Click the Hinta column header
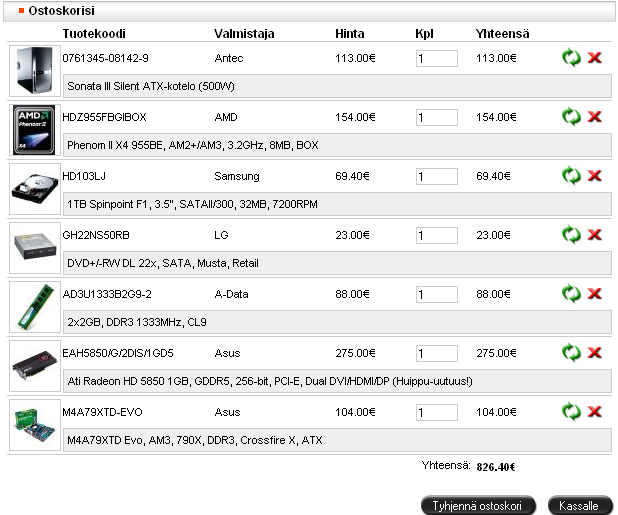 pyautogui.click(x=350, y=33)
